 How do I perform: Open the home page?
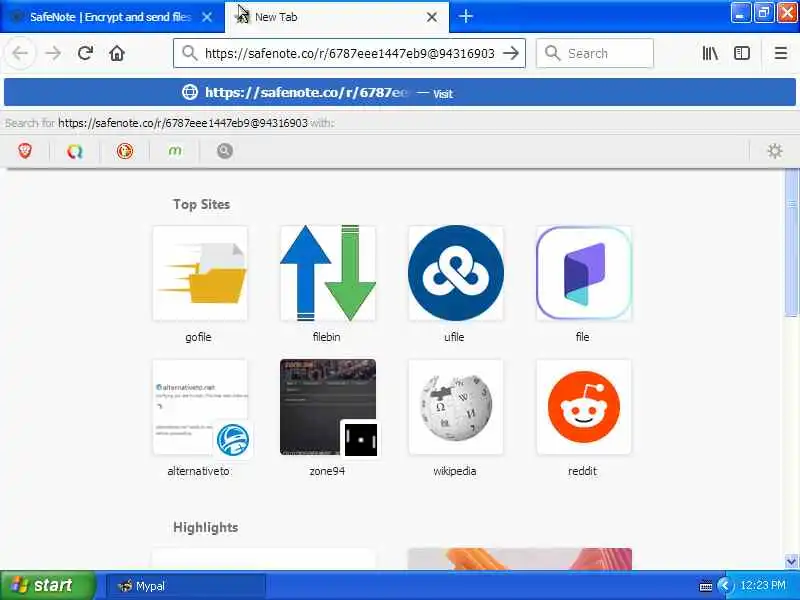(x=117, y=53)
